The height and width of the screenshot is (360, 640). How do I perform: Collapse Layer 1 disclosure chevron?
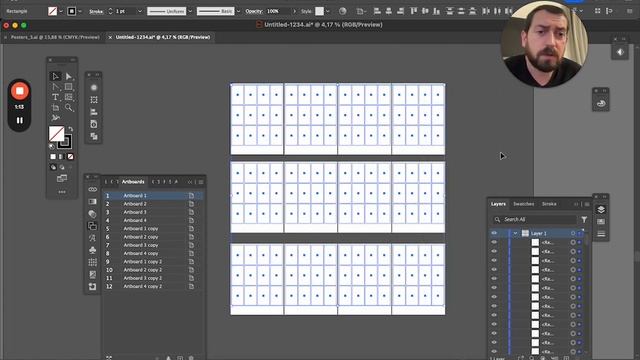pos(515,233)
